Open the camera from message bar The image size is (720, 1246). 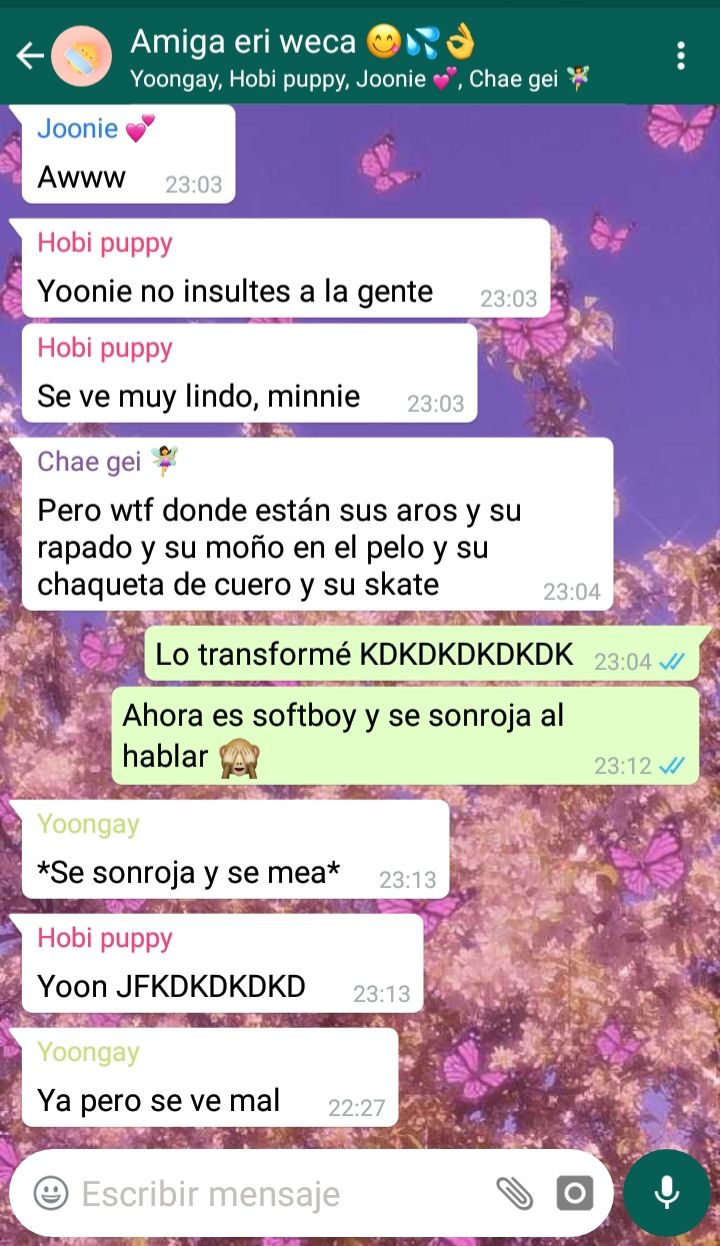(x=575, y=1193)
